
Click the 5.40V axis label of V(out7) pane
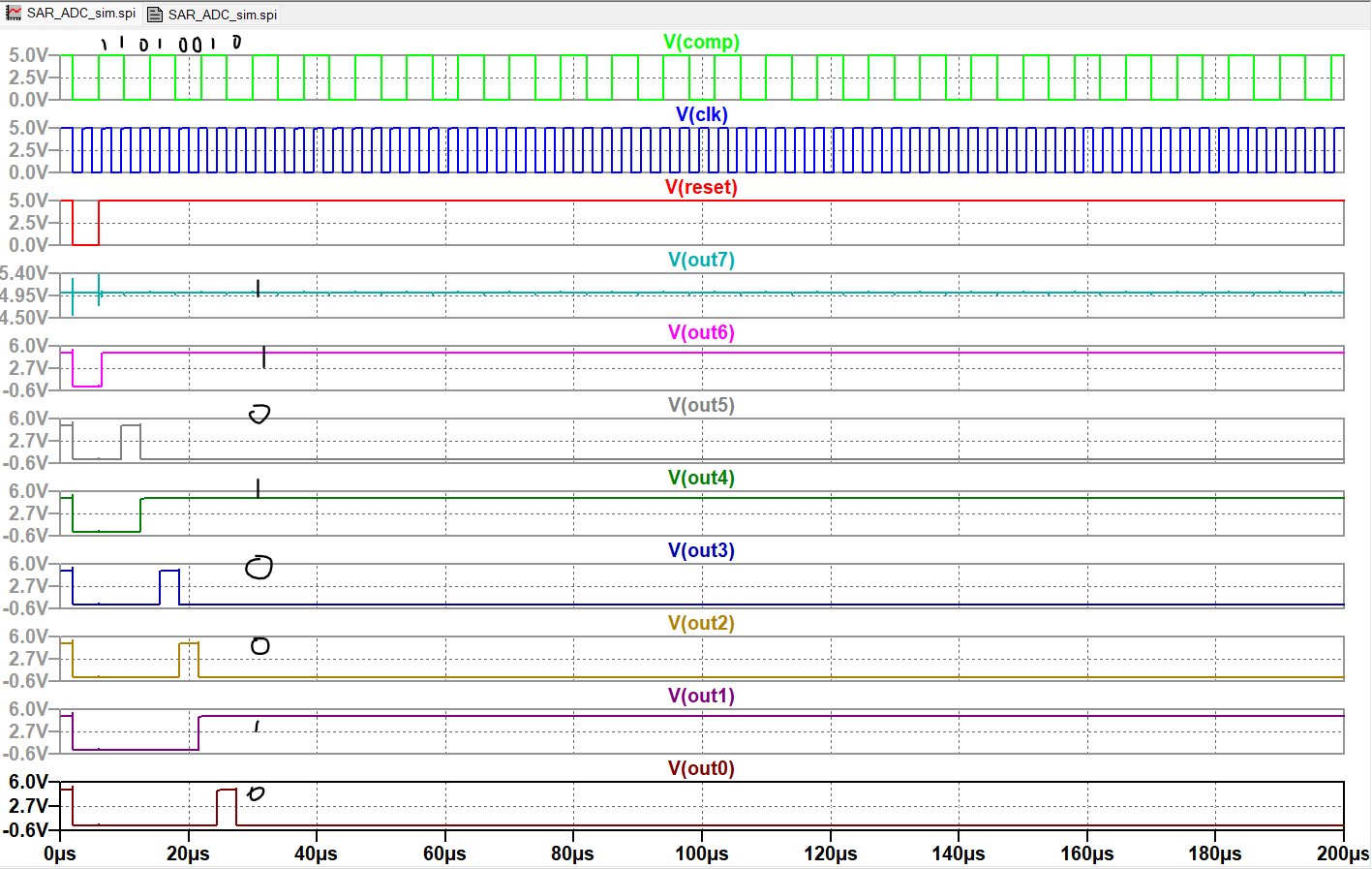(x=24, y=273)
